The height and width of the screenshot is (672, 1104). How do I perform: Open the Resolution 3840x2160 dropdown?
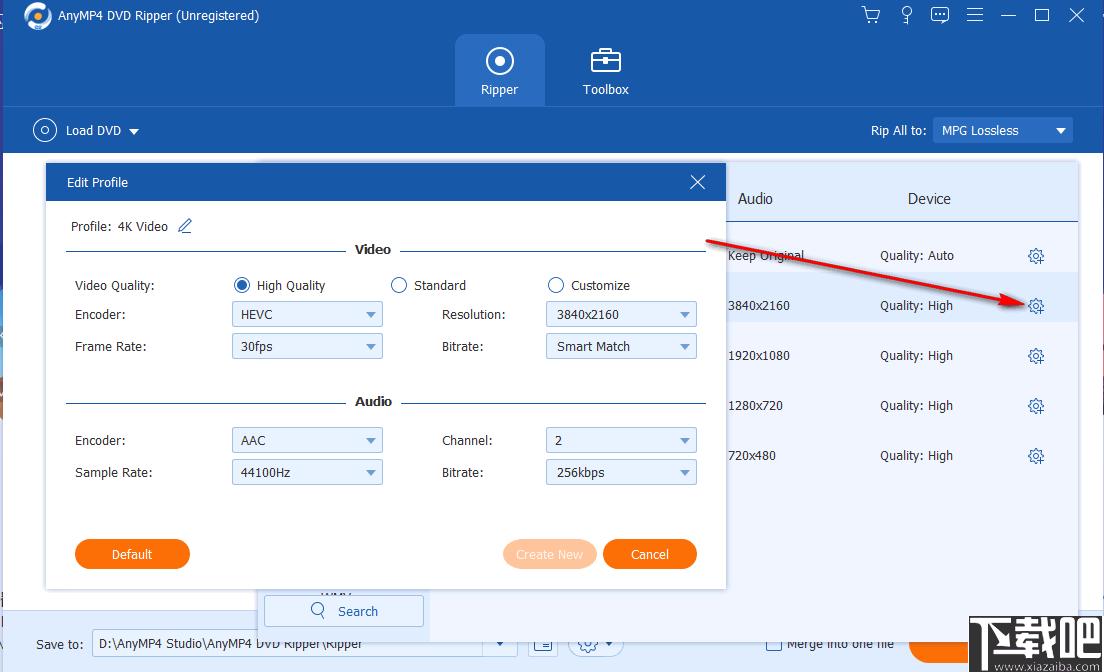coord(621,314)
